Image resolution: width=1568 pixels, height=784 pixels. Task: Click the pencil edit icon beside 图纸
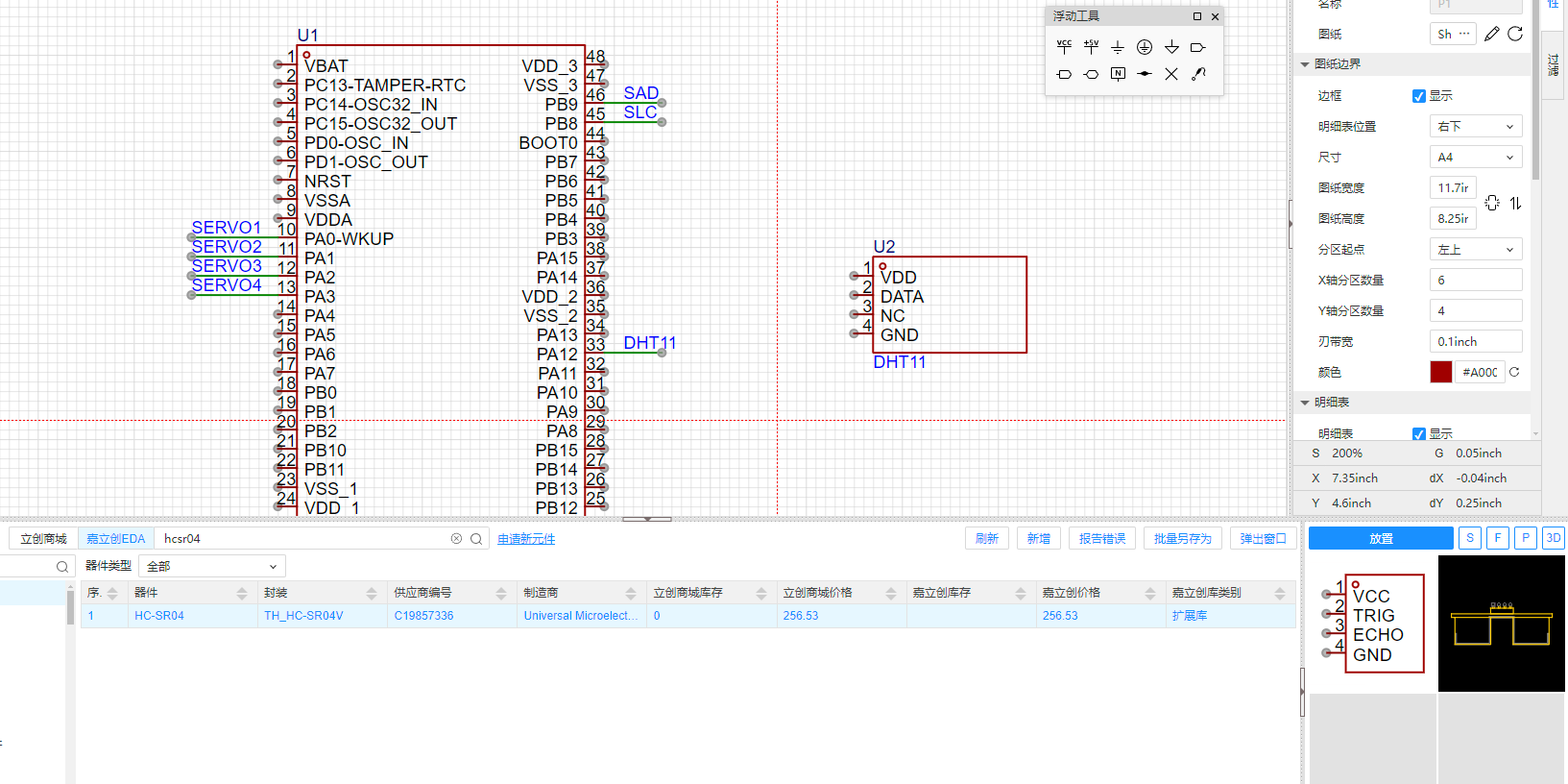pos(1491,34)
